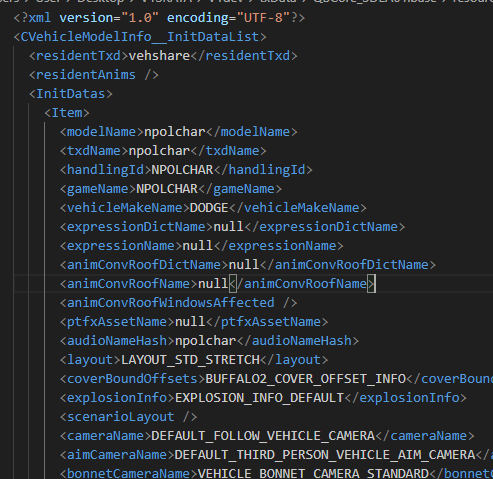Click the 'vehshare' residentTxd value
Viewport: 493px width, 479px height.
pos(159,56)
